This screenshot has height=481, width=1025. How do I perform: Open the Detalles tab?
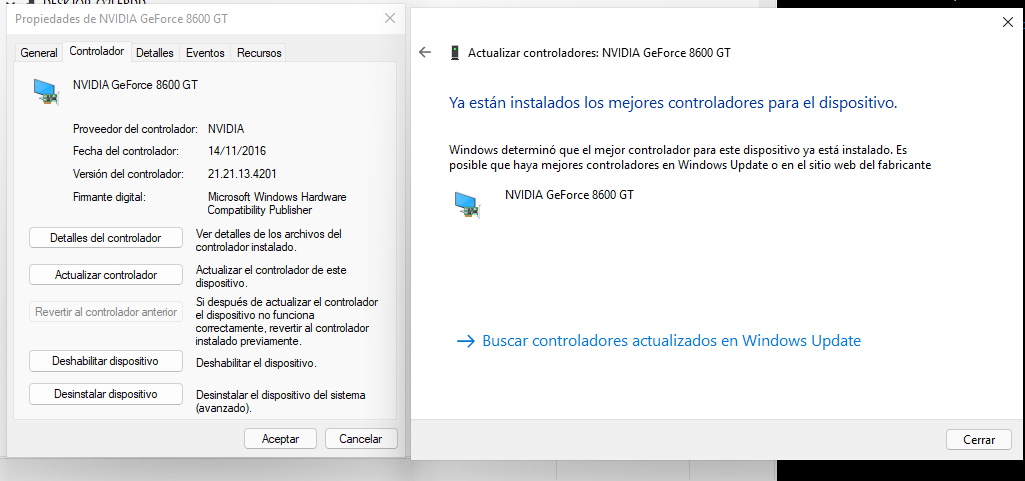pos(155,53)
